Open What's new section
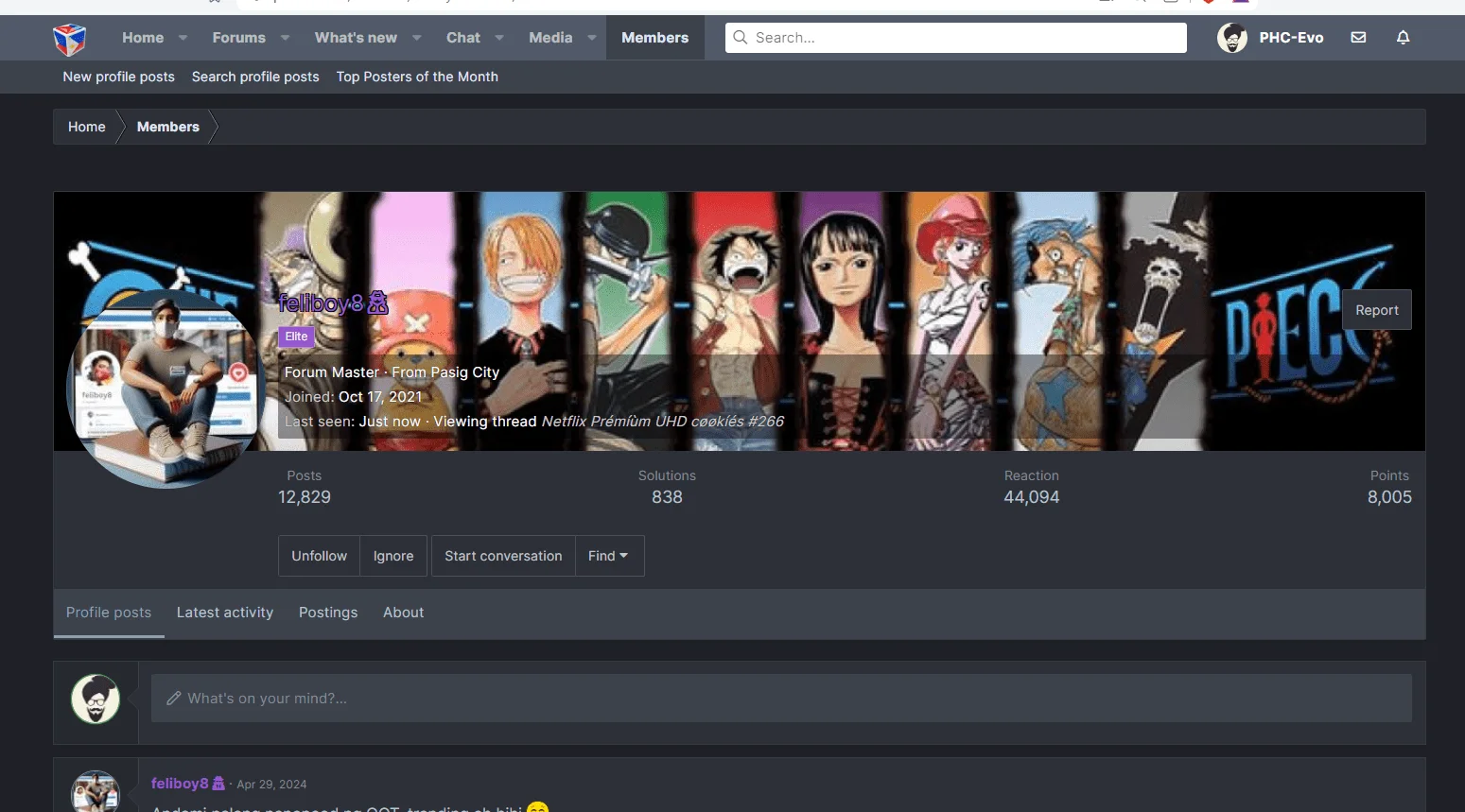 coord(356,38)
